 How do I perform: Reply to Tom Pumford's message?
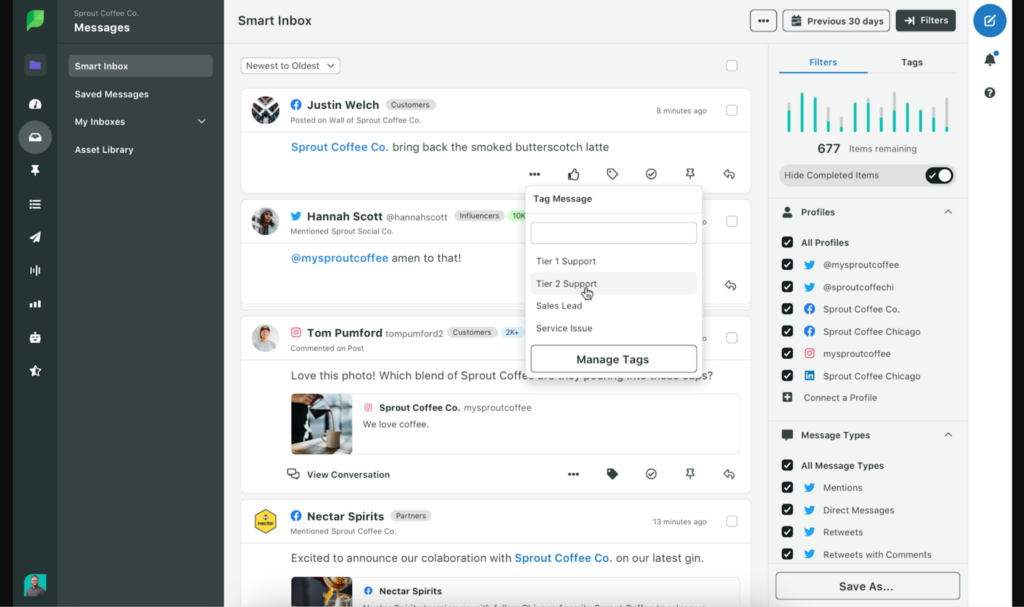(729, 474)
